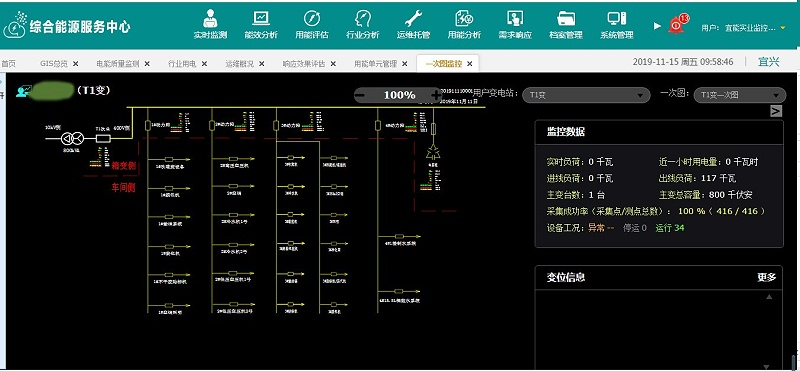Click the stopped count 停运 0

tap(635, 228)
